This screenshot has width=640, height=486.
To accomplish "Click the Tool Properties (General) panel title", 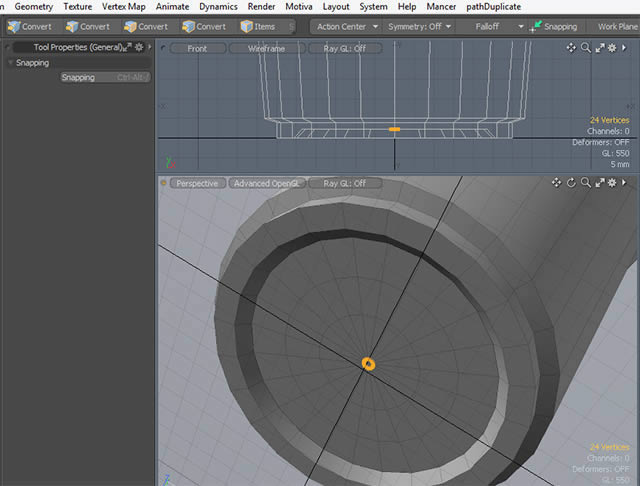I will coord(78,47).
